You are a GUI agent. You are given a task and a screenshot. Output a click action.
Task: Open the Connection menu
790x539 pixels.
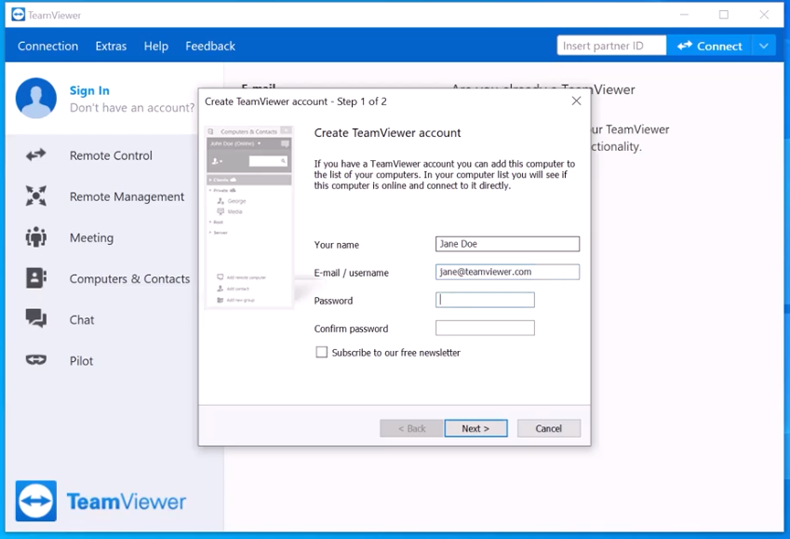(48, 46)
